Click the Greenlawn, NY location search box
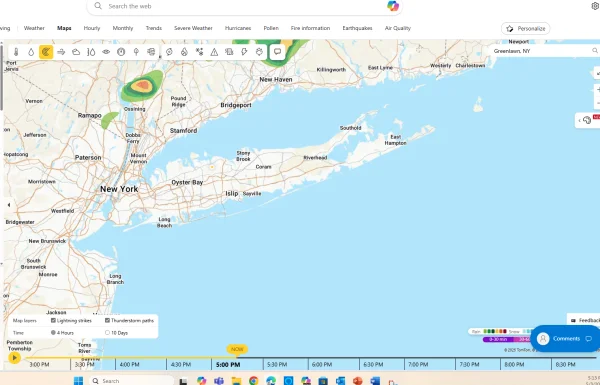This screenshot has width=600, height=385. (541, 51)
